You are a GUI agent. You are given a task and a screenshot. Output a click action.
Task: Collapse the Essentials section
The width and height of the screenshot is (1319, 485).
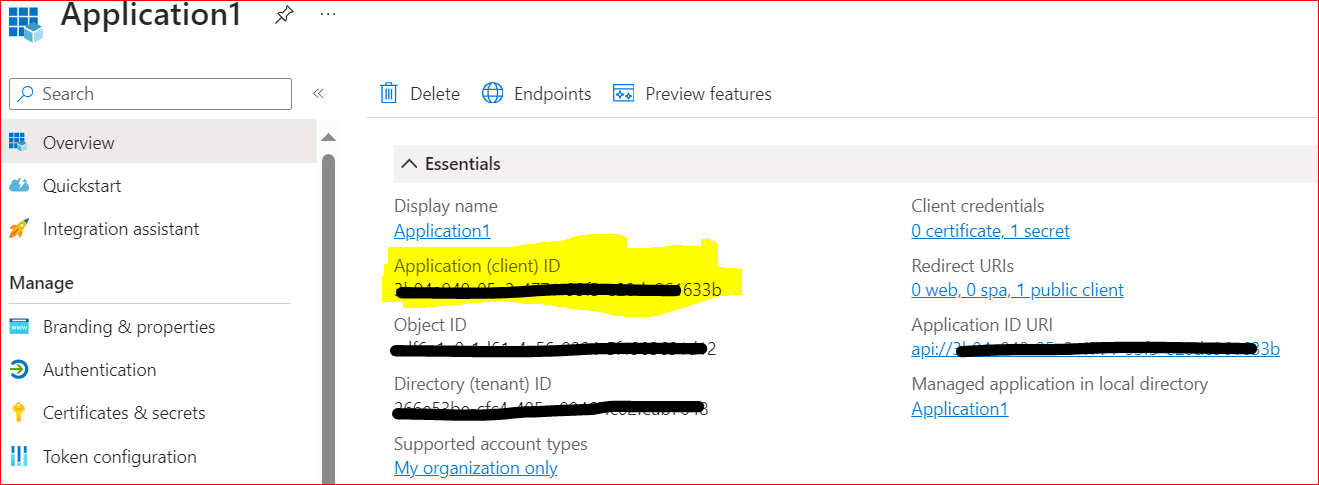coord(409,164)
